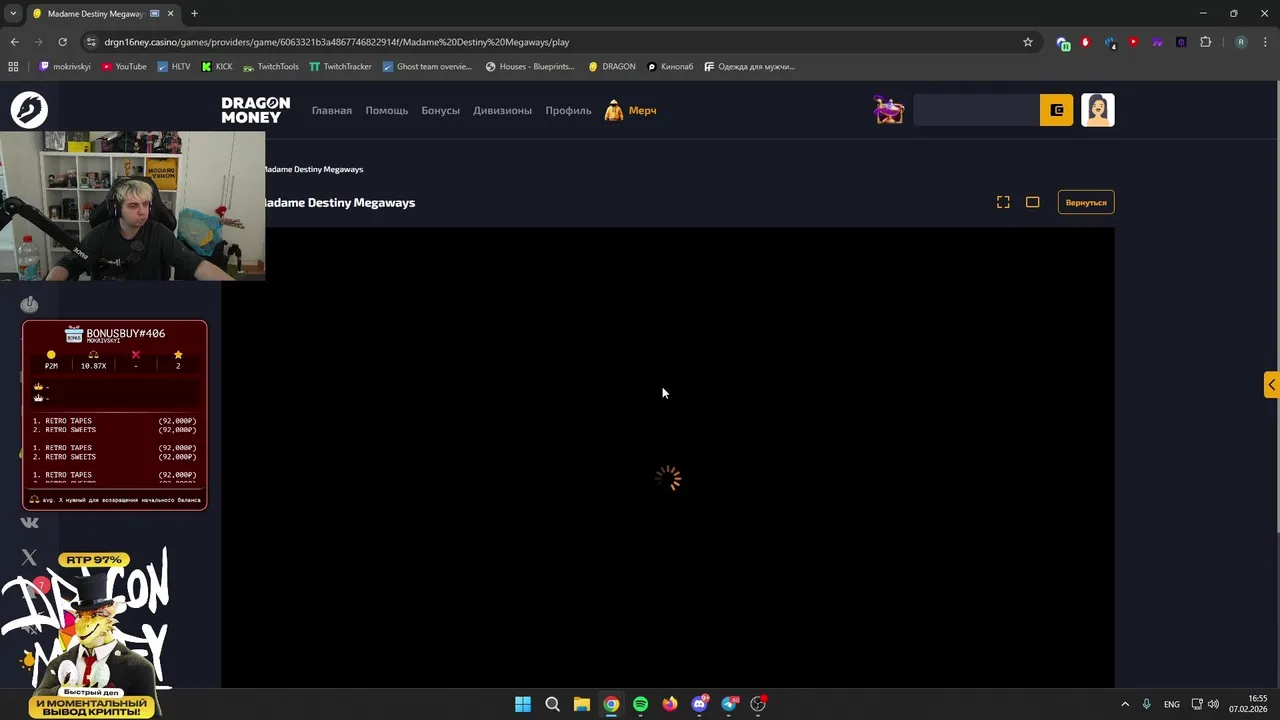Open the Dragon Money logo home link

pos(256,110)
